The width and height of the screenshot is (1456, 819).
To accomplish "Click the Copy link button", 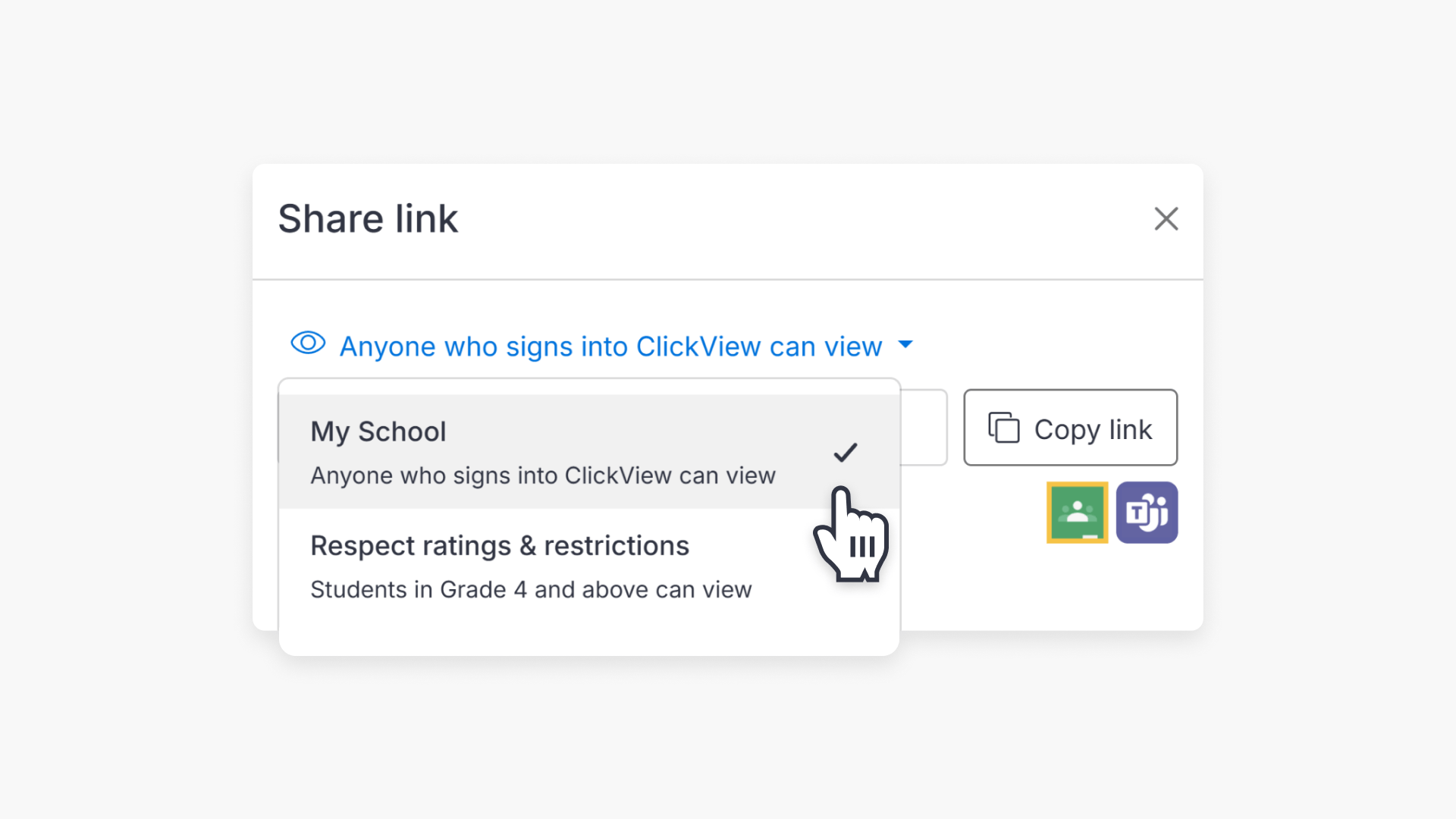I will [x=1070, y=428].
